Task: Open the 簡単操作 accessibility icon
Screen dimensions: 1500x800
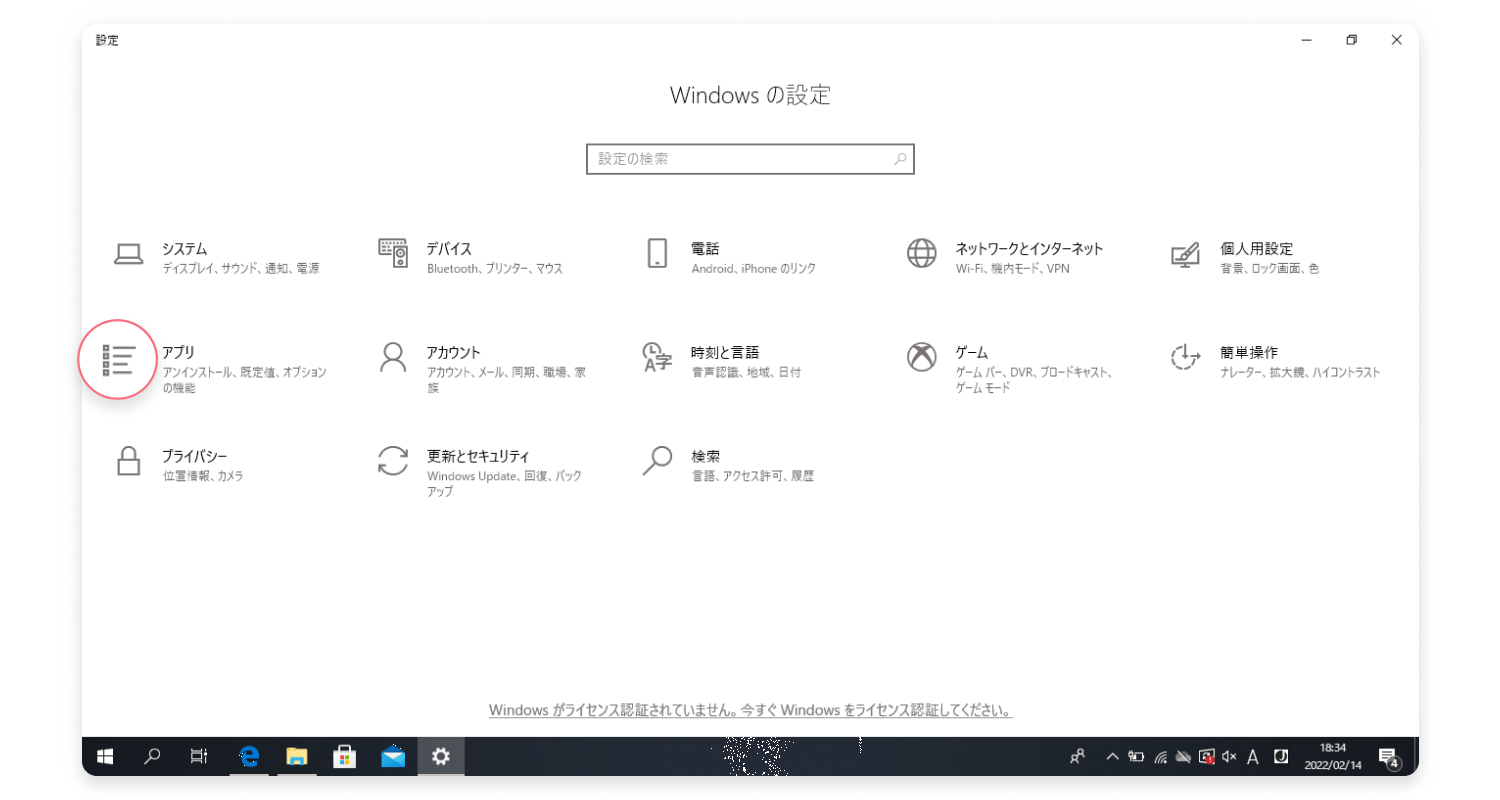Action: coord(1185,358)
